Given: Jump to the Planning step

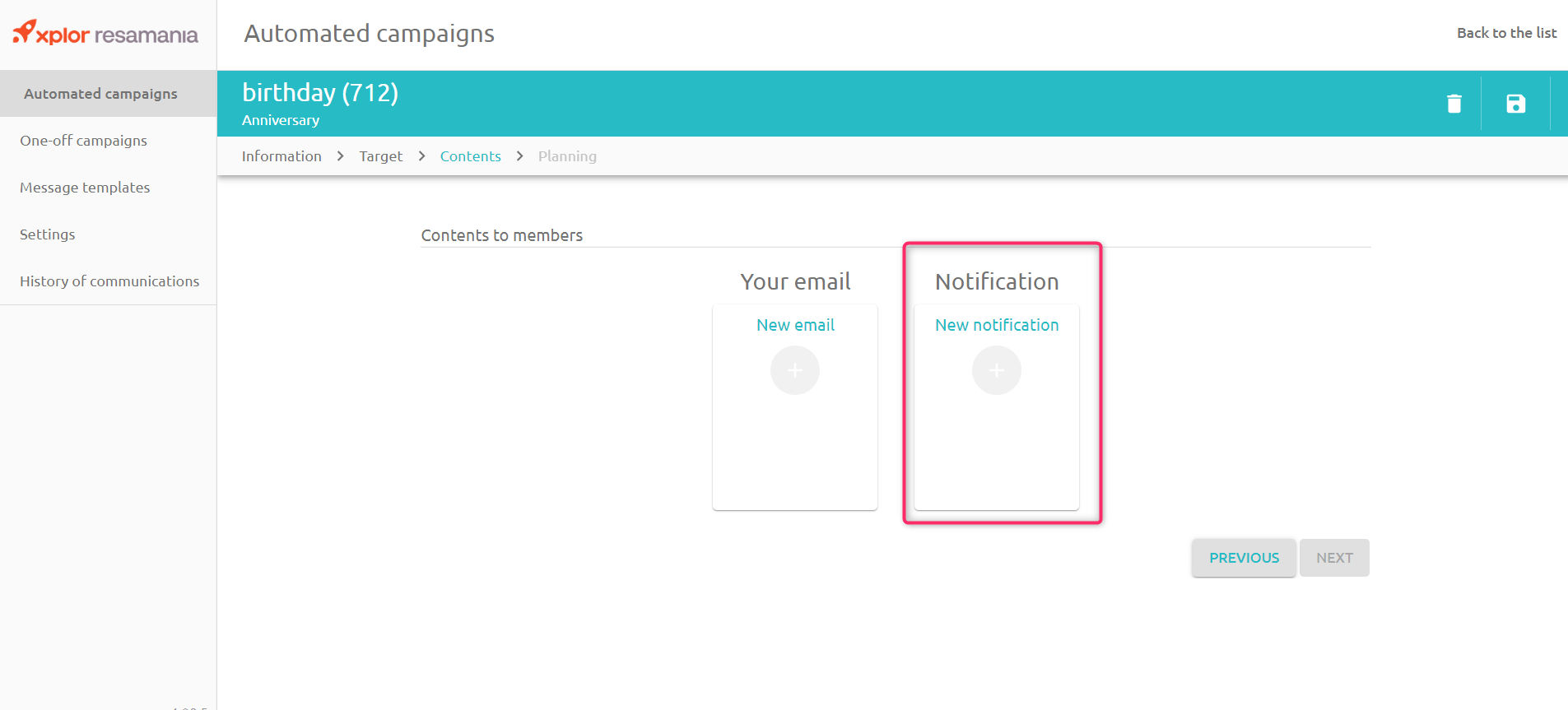Looking at the screenshot, I should point(567,156).
